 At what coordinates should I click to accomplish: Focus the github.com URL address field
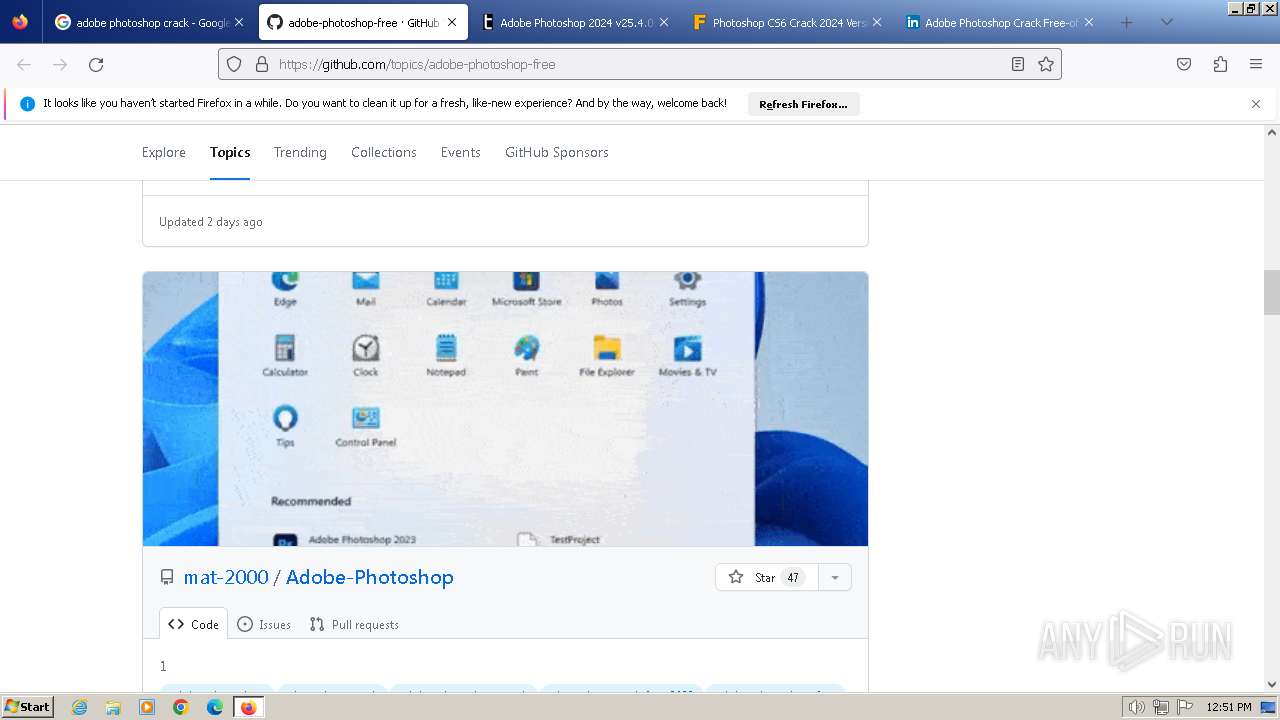tap(640, 64)
